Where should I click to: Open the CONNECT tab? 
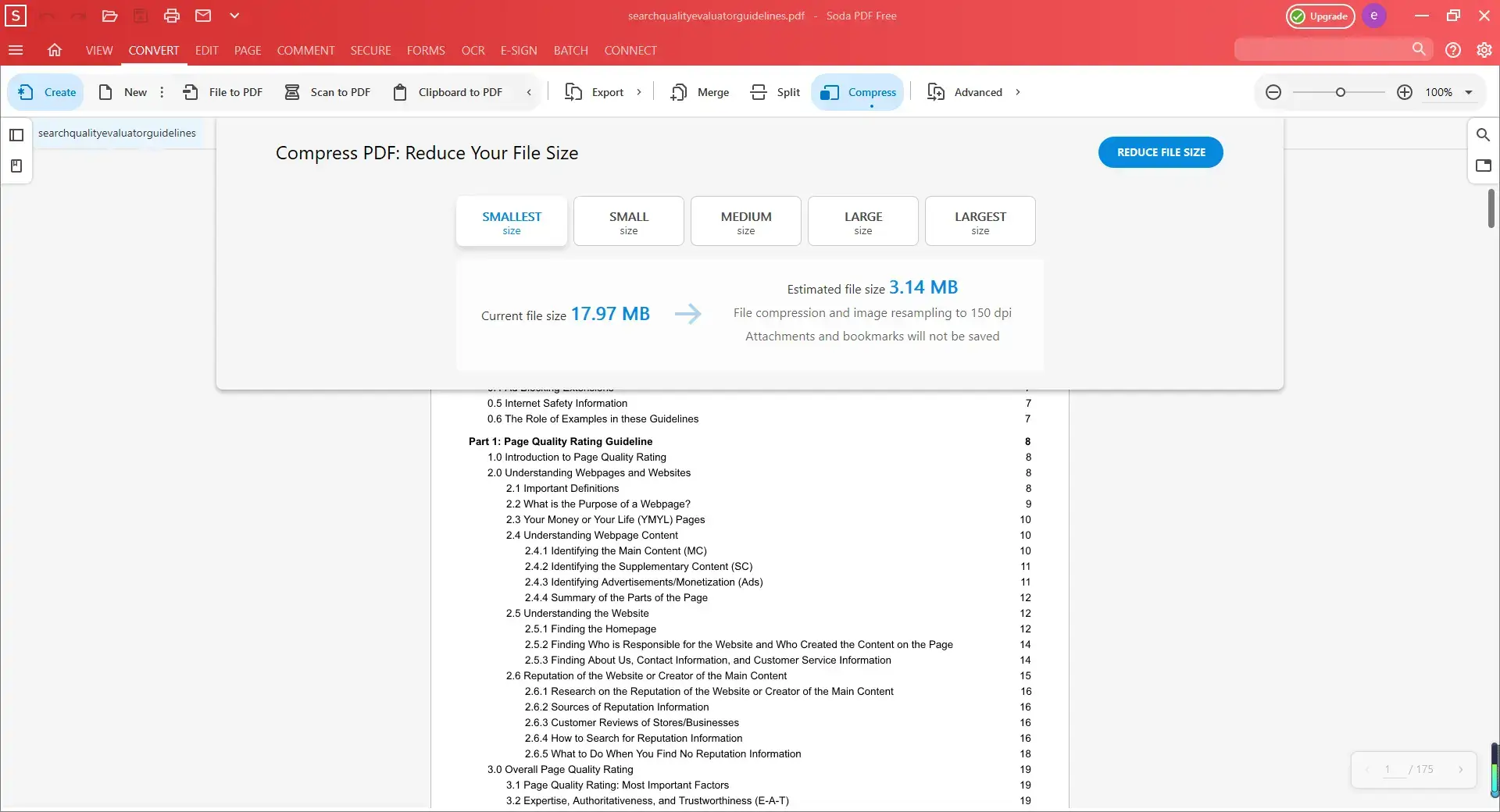click(x=630, y=50)
